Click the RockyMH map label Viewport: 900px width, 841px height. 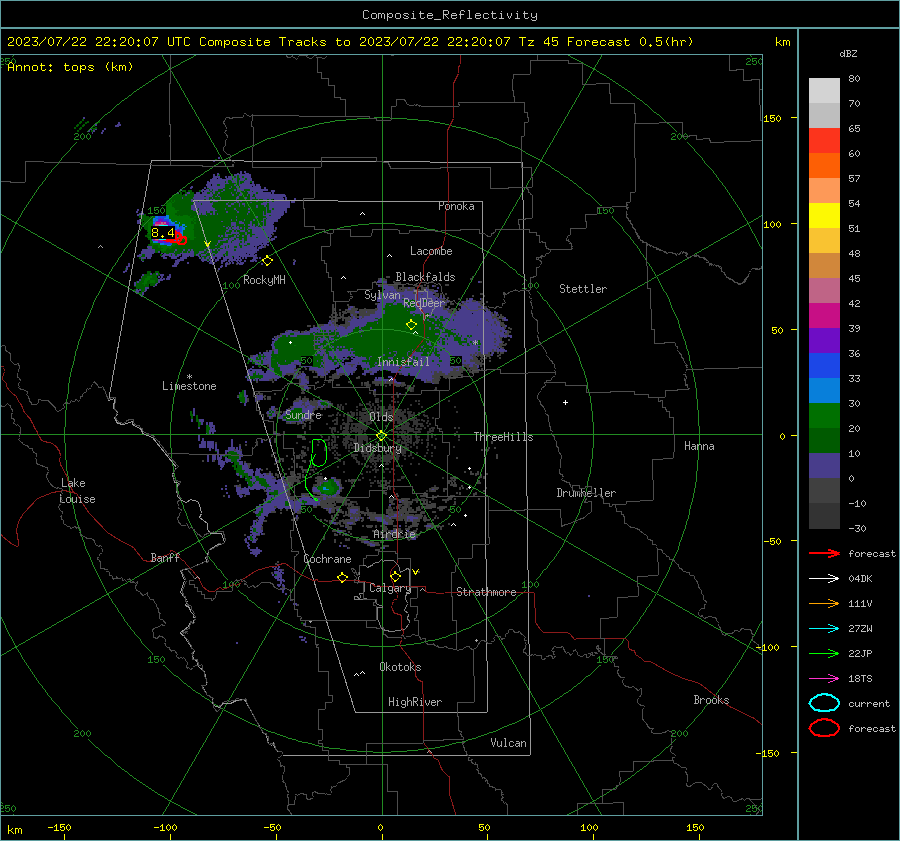(x=264, y=280)
